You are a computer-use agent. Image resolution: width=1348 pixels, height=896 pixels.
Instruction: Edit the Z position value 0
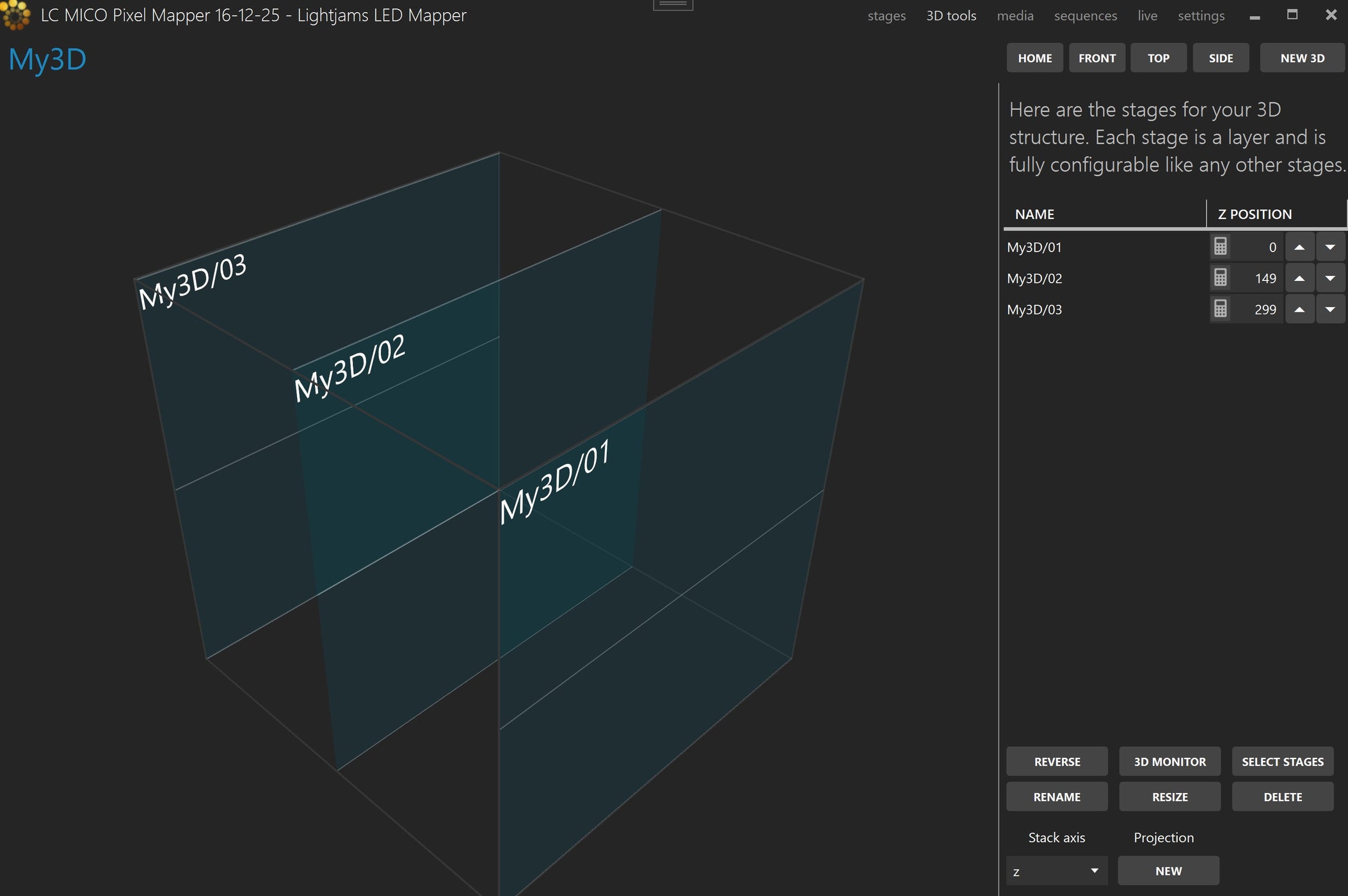coord(1258,247)
